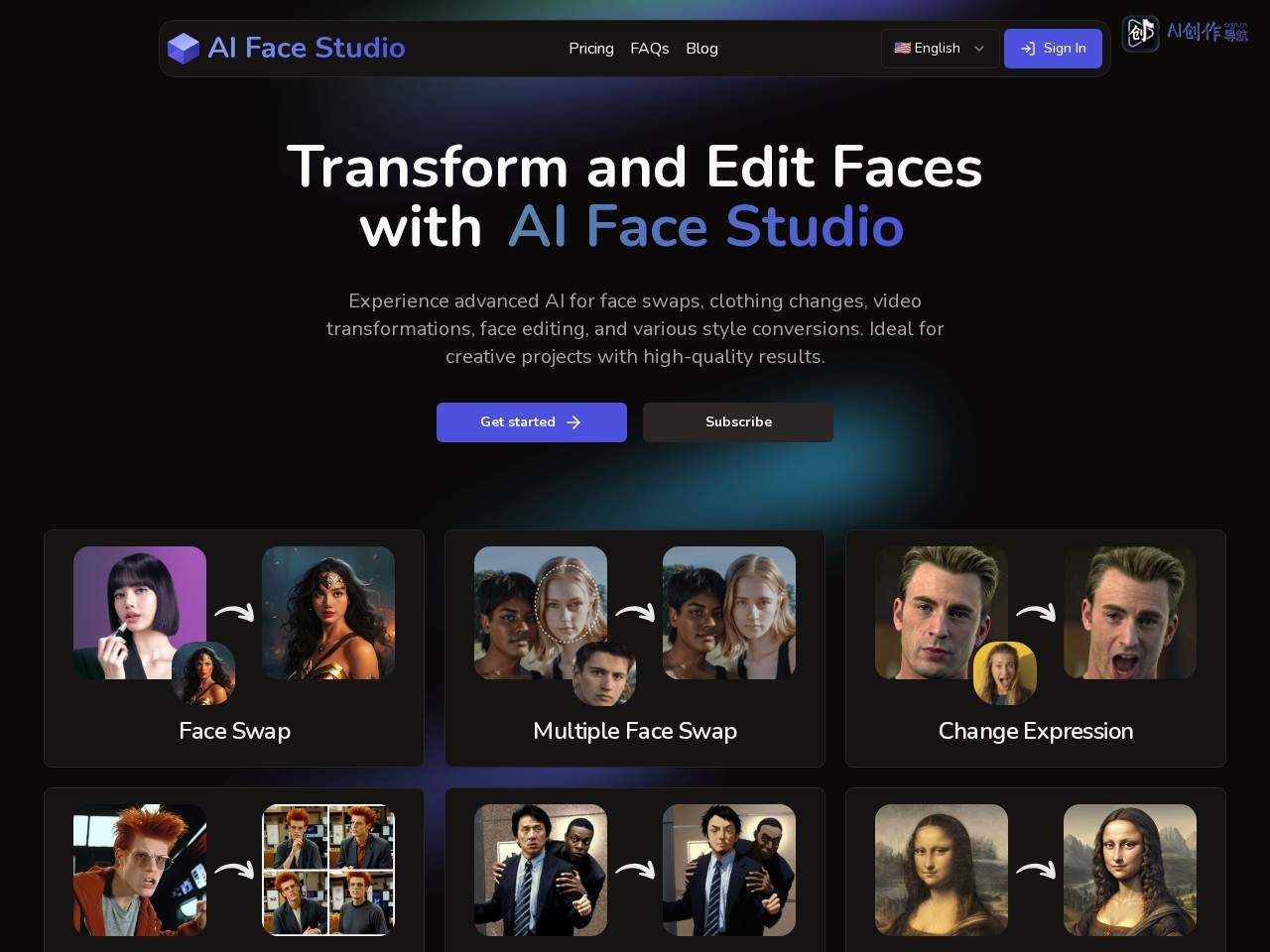Select the four-panel red-haired result grid

coord(328,870)
